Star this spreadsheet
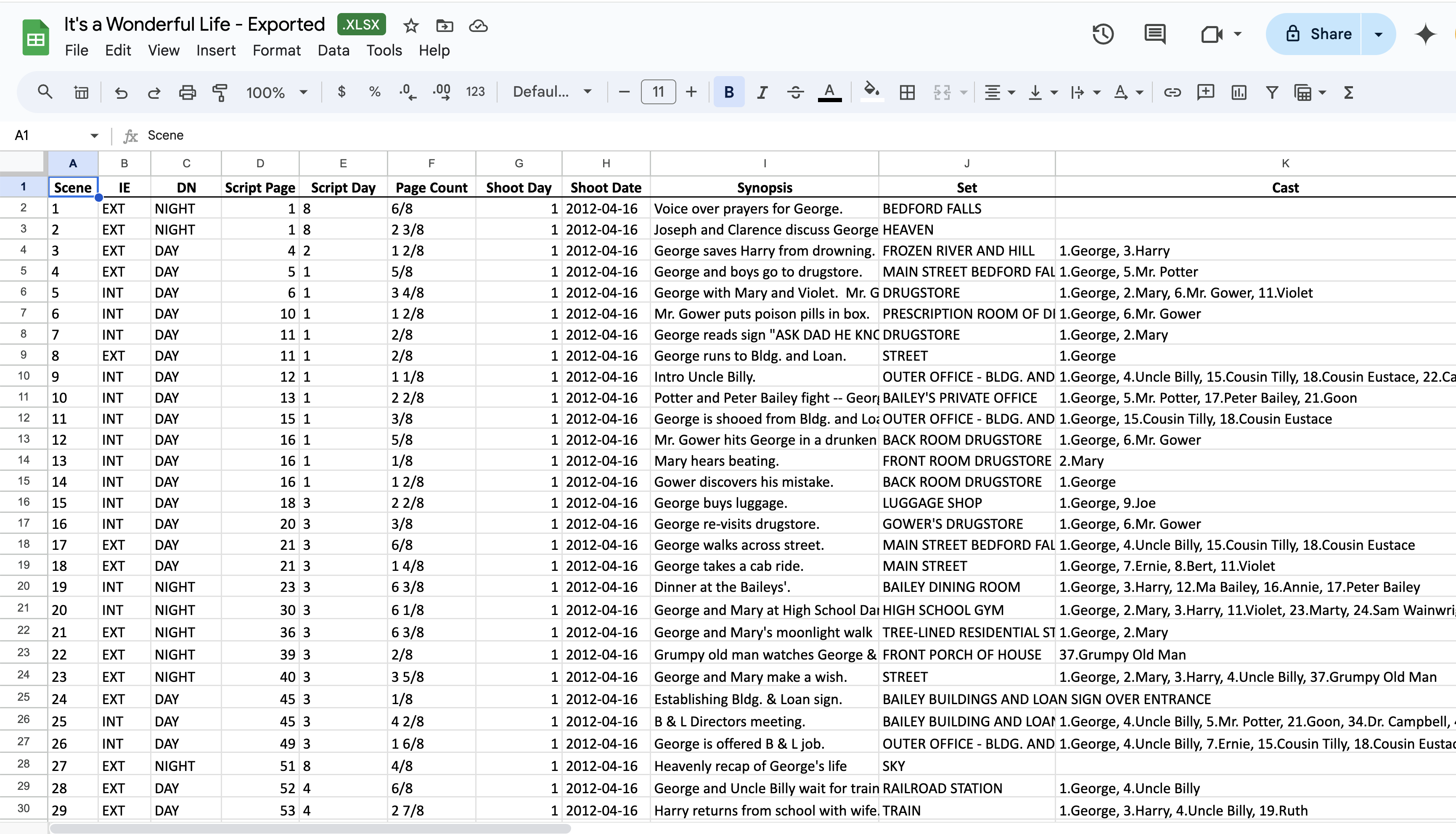The width and height of the screenshot is (1456, 834). click(x=411, y=26)
